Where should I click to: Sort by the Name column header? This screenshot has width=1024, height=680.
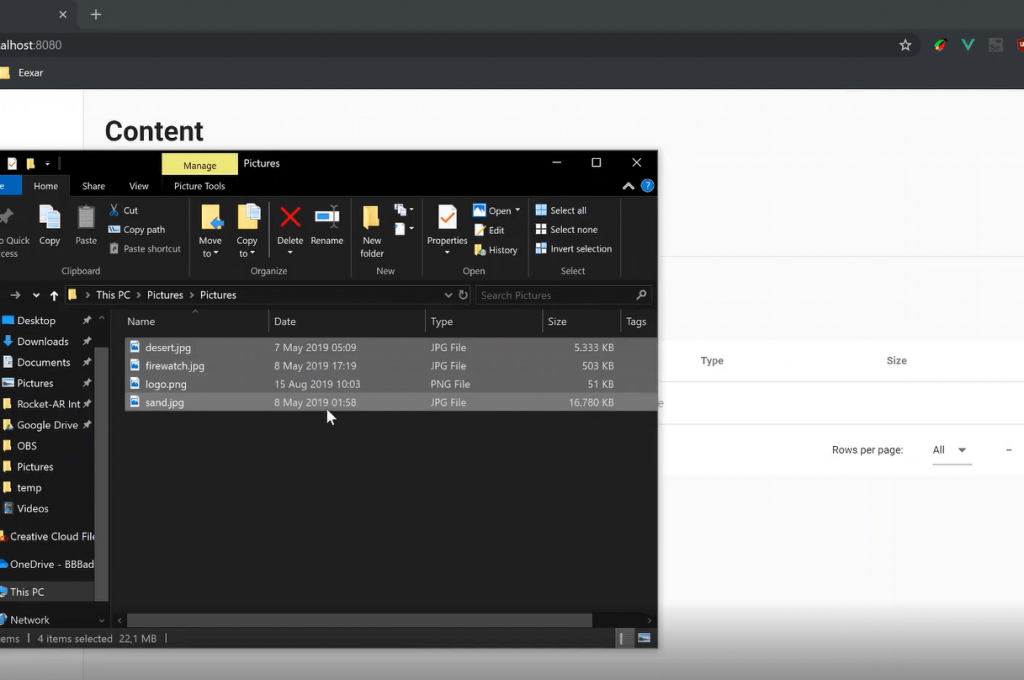195,321
